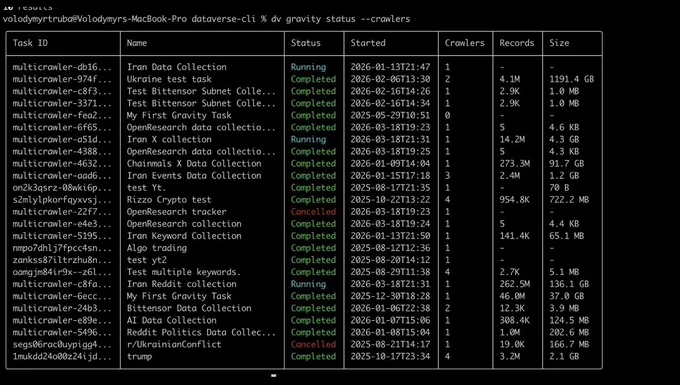Click the 'Iran Data Collection' name
The width and height of the screenshot is (680, 385).
(x=177, y=67)
